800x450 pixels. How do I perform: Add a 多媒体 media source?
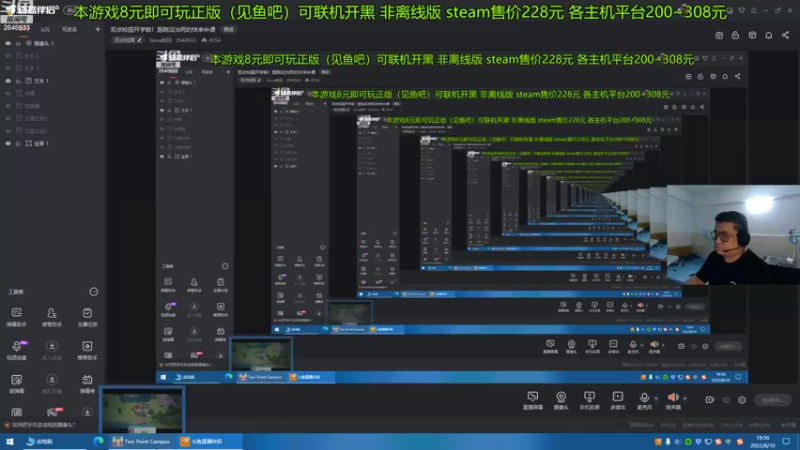[x=617, y=401]
